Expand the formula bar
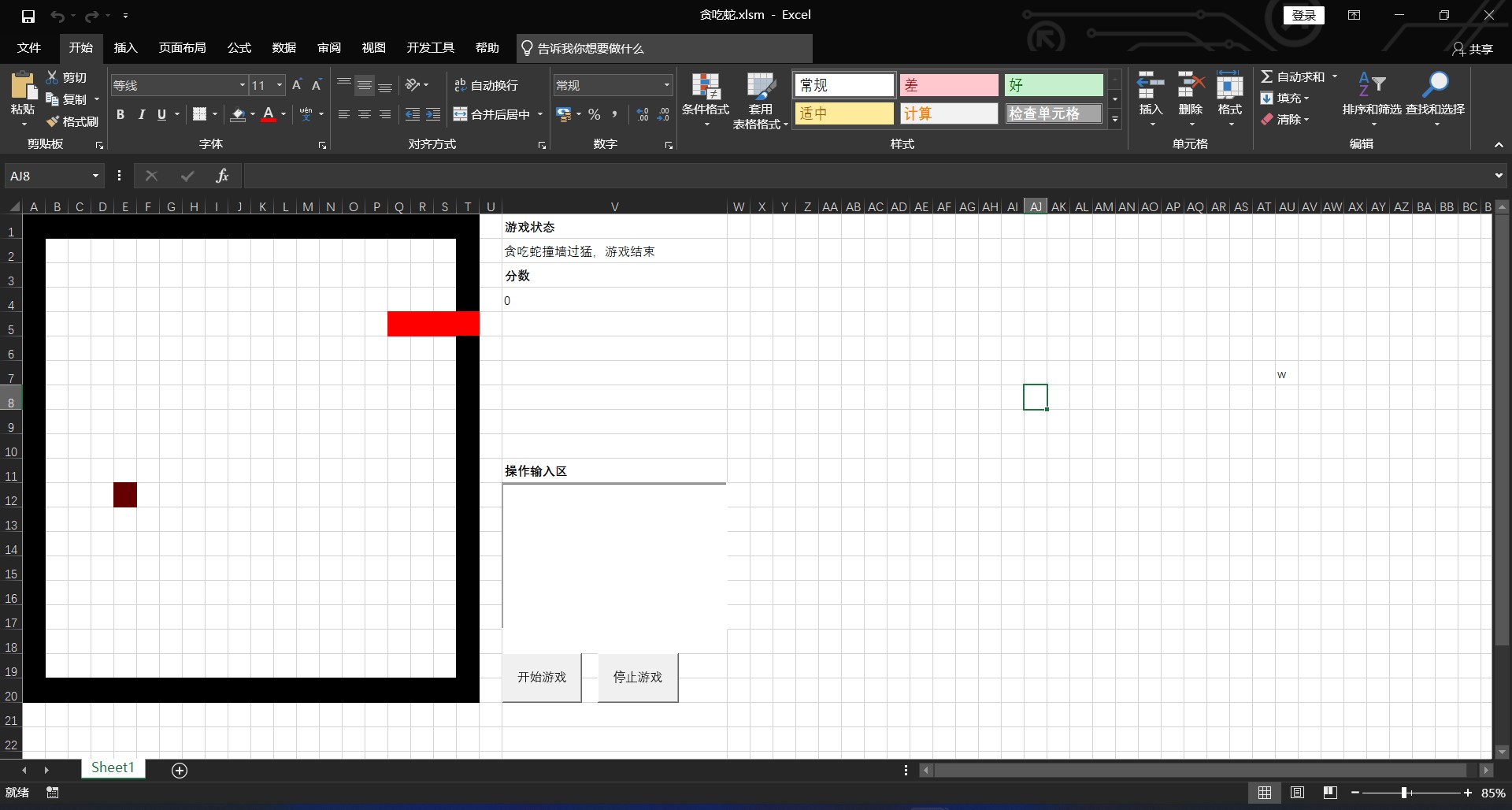The width and height of the screenshot is (1512, 810). point(1499,176)
